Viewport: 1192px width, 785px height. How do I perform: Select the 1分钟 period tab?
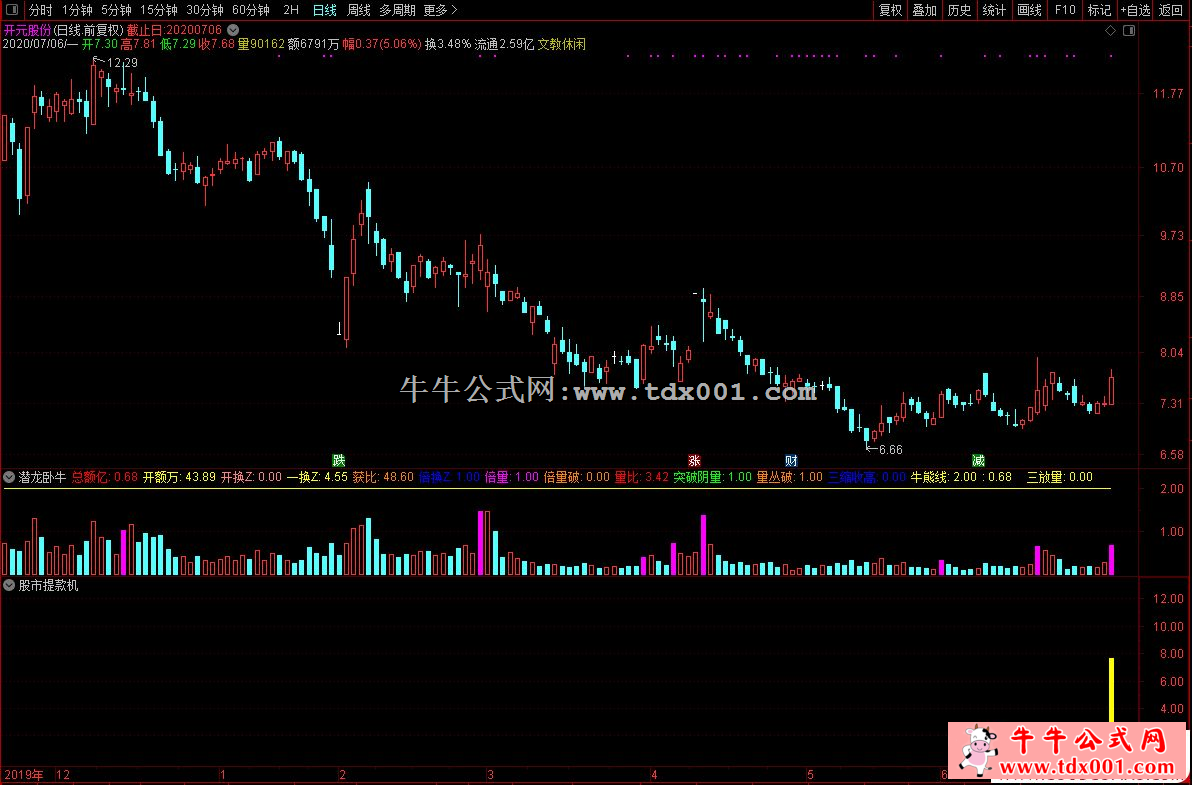(x=77, y=10)
